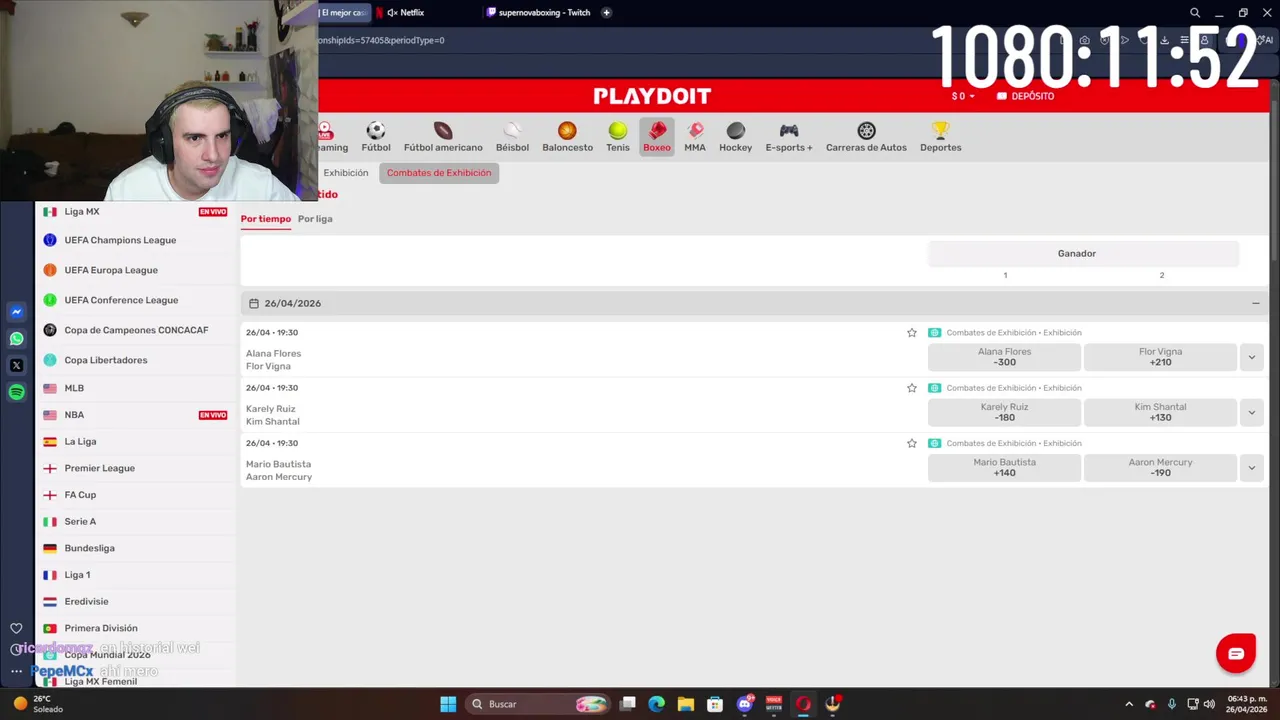Open Microsoft Store from the taskbar
This screenshot has width=1280, height=720.
[x=713, y=704]
